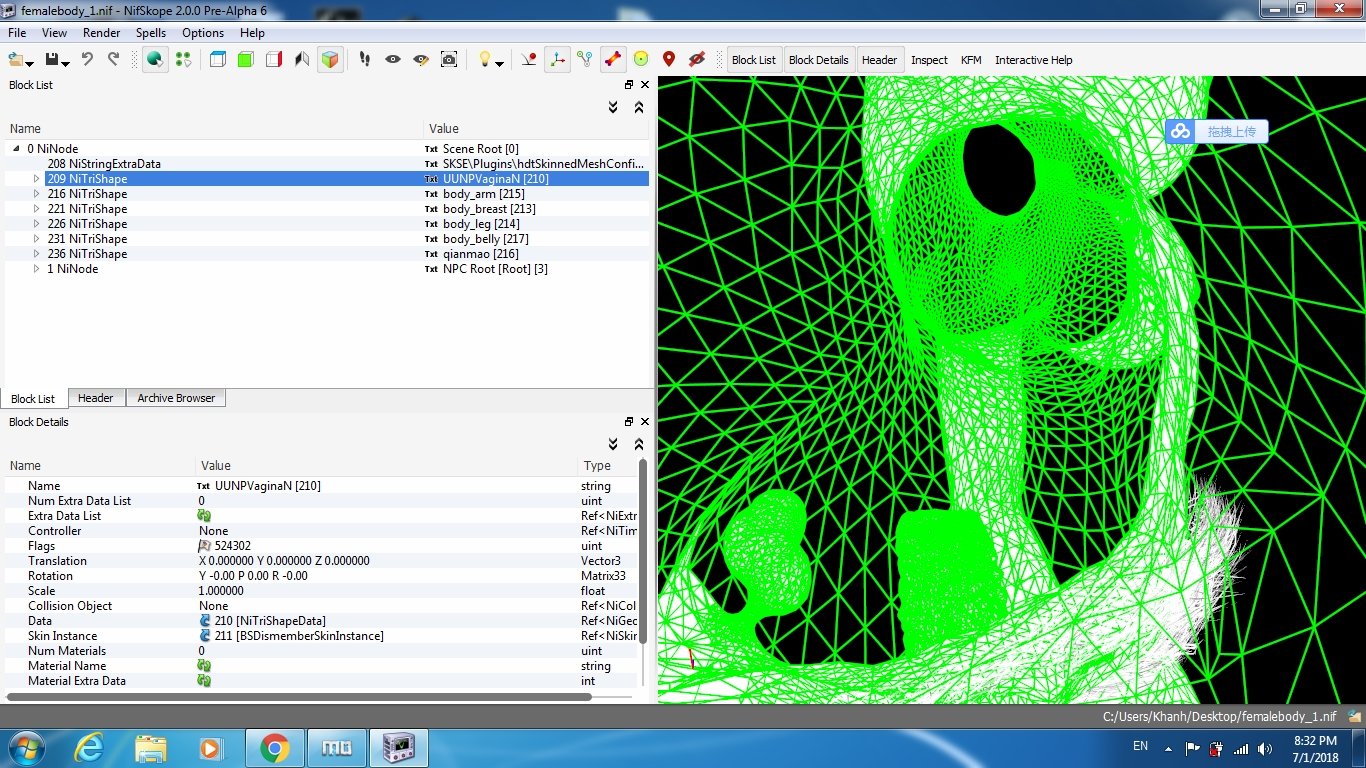
Task: Click the Redo arrow in the toolbar
Action: (113, 60)
